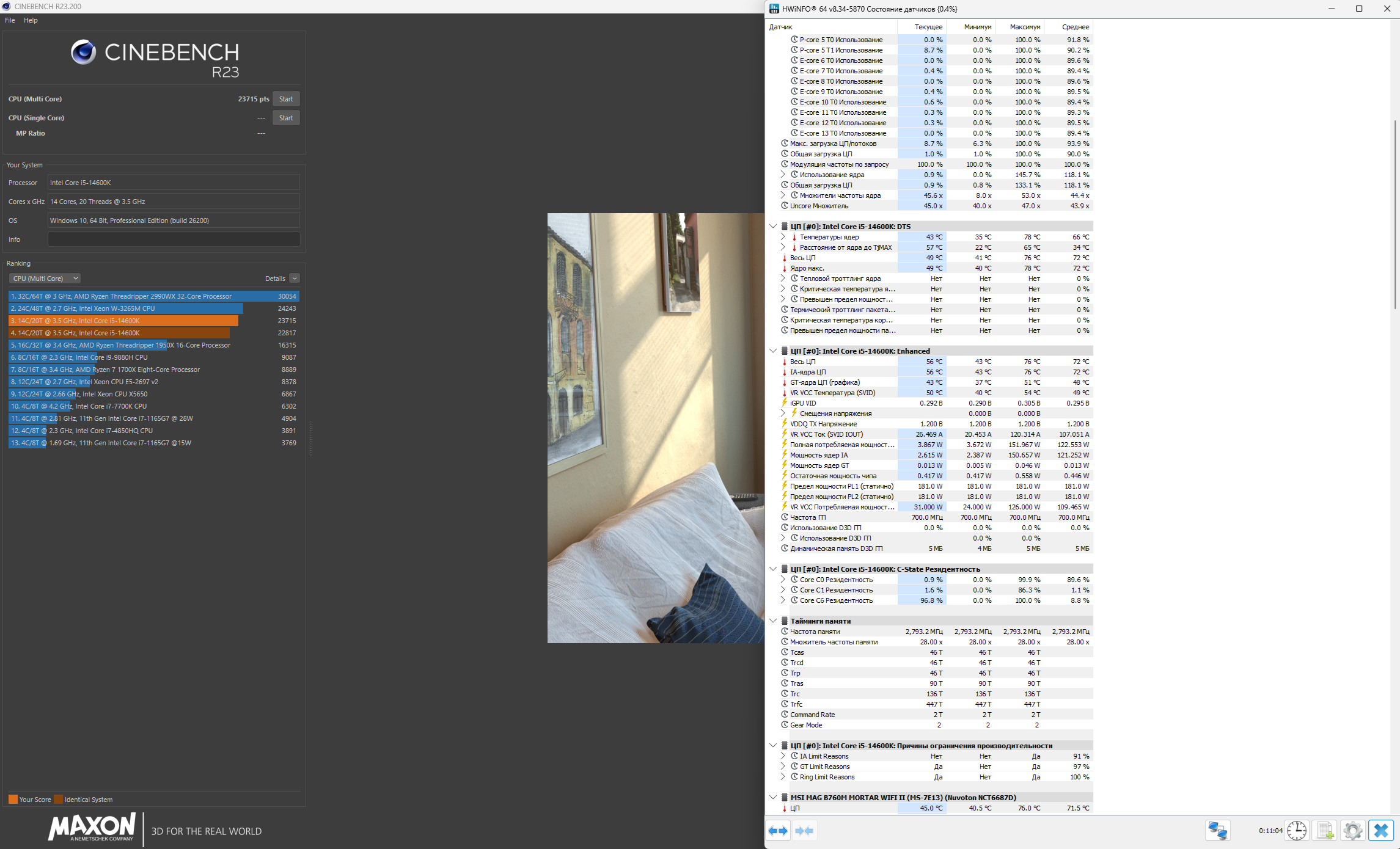Click the thermometer icon of GT-ядра ЦП (графика)
This screenshot has height=849, width=1400.
click(785, 382)
